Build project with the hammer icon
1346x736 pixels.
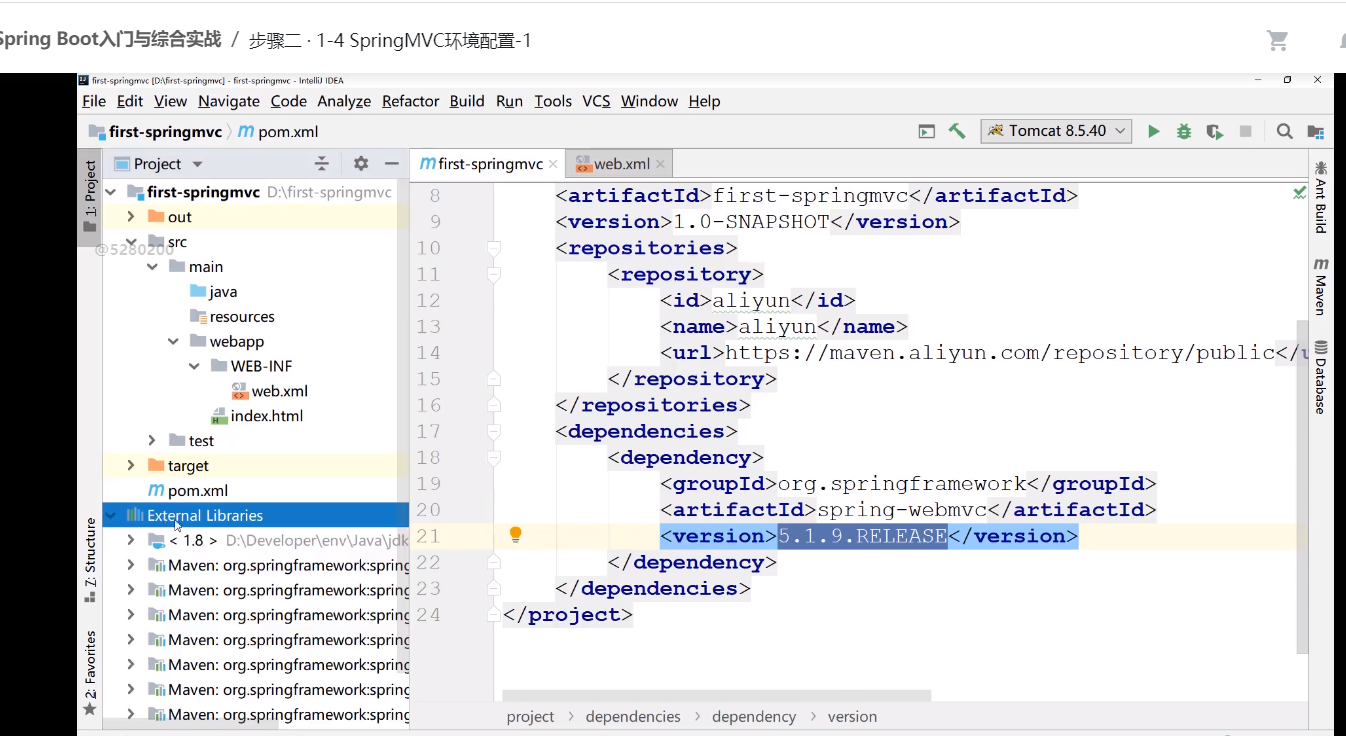tap(957, 131)
